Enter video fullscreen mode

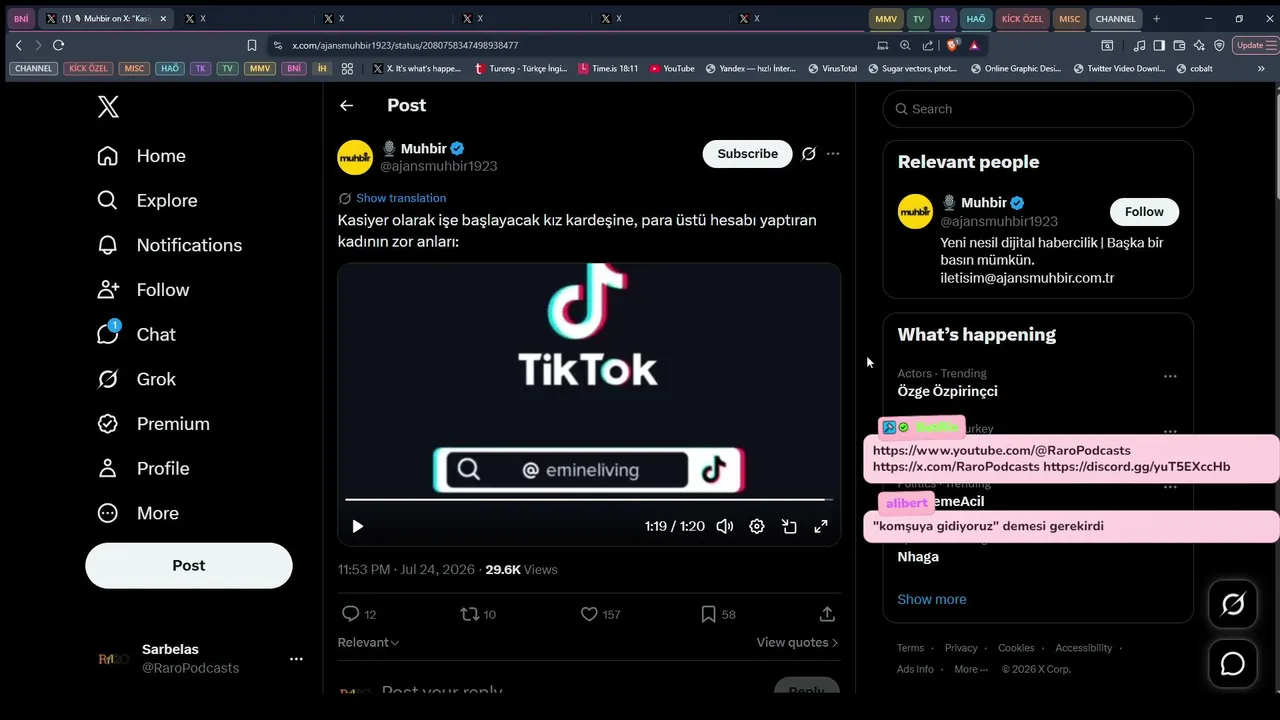click(x=821, y=527)
